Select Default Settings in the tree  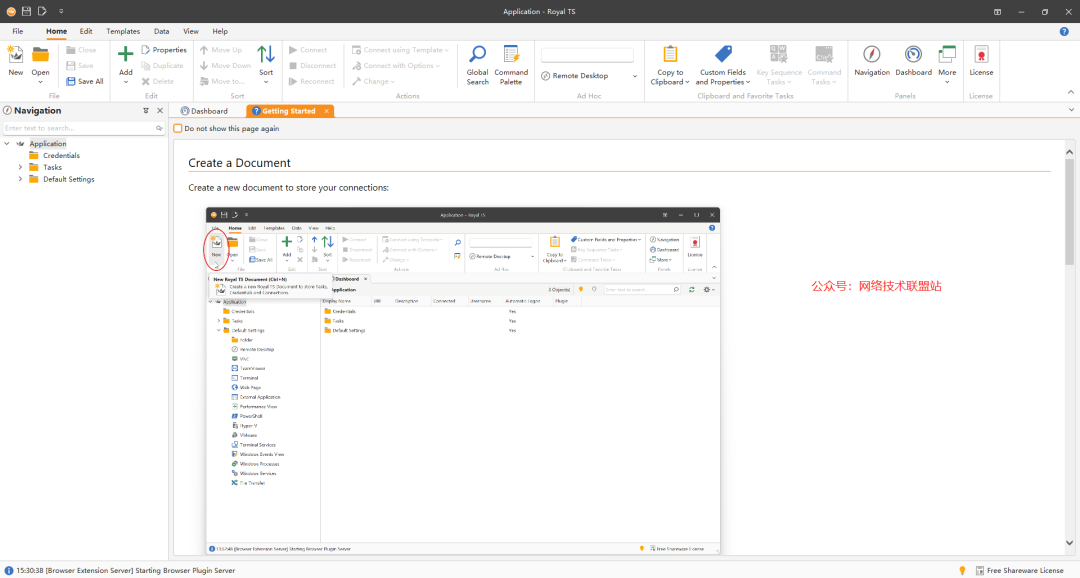tap(69, 179)
